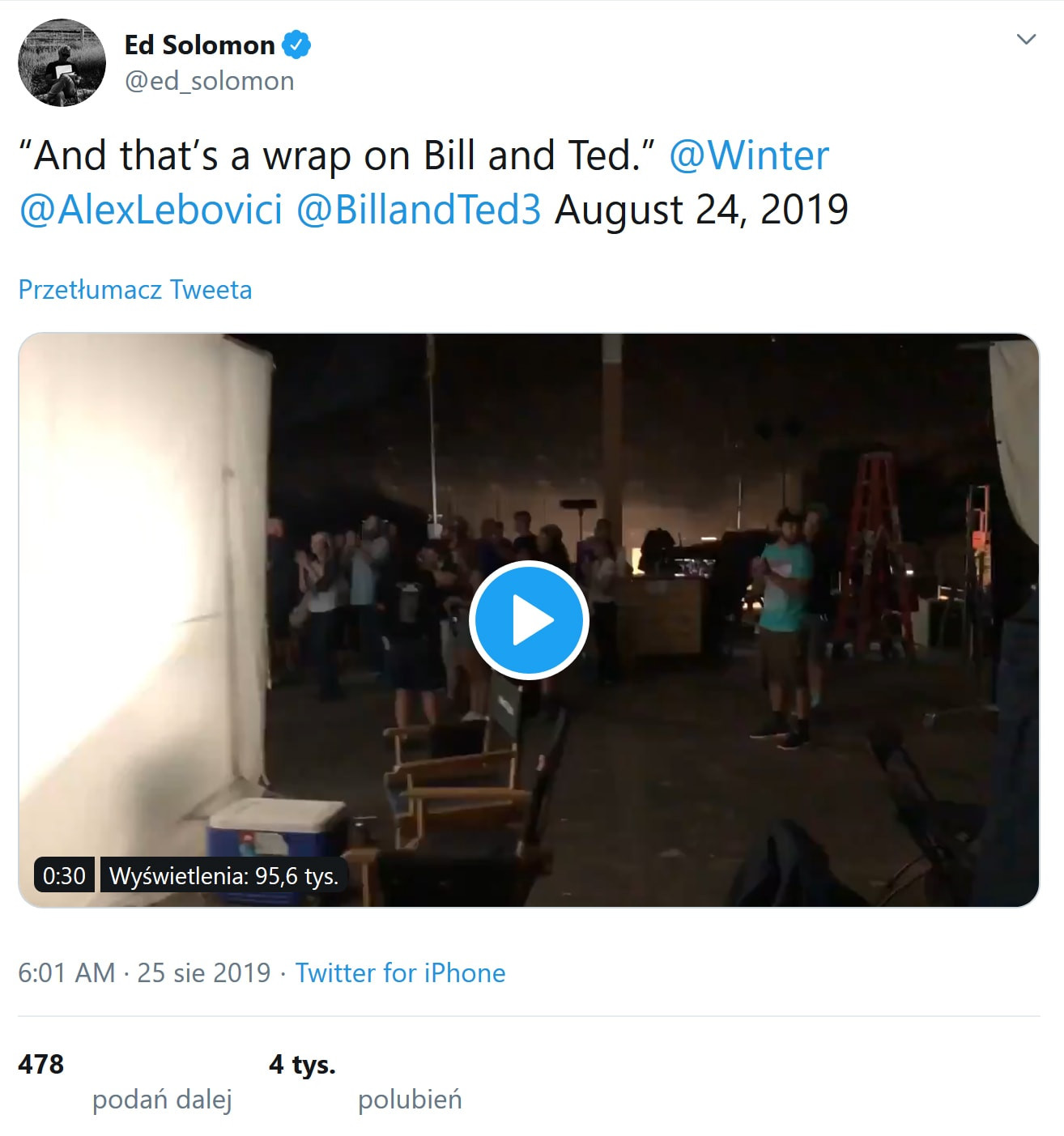Click the podań dalej retweets label
Viewport: 1064px width, 1136px height.
pos(162,1100)
